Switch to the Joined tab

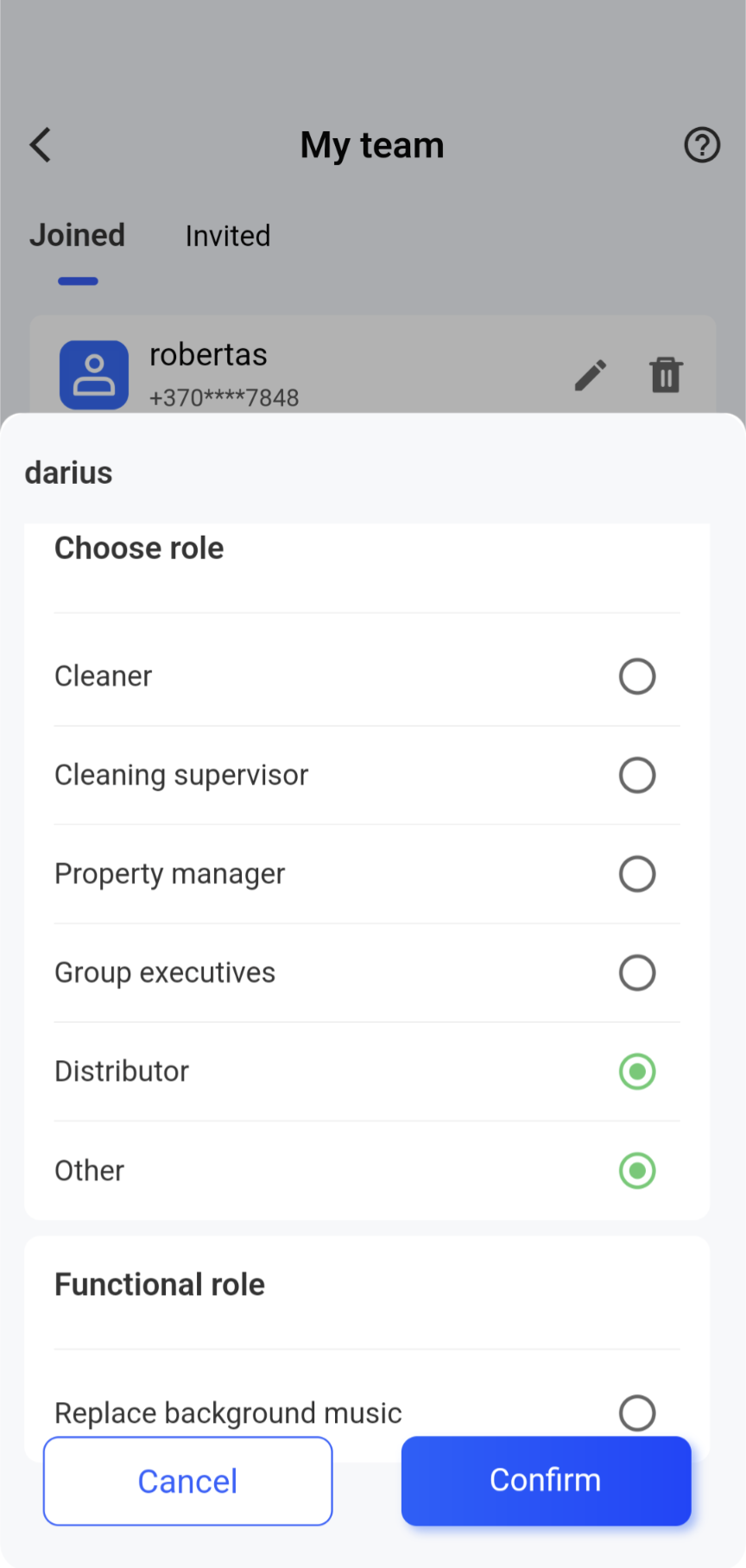click(x=78, y=236)
